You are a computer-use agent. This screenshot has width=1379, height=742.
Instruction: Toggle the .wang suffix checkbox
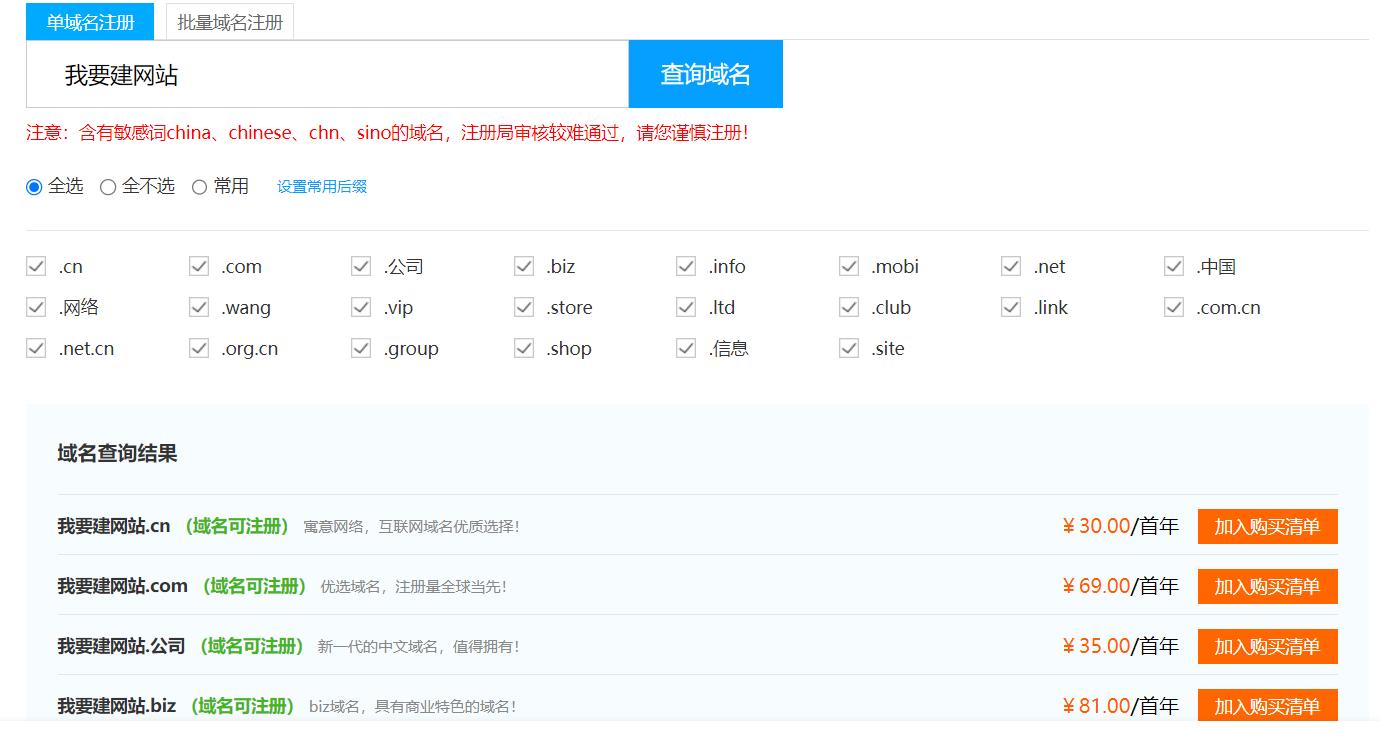198,306
